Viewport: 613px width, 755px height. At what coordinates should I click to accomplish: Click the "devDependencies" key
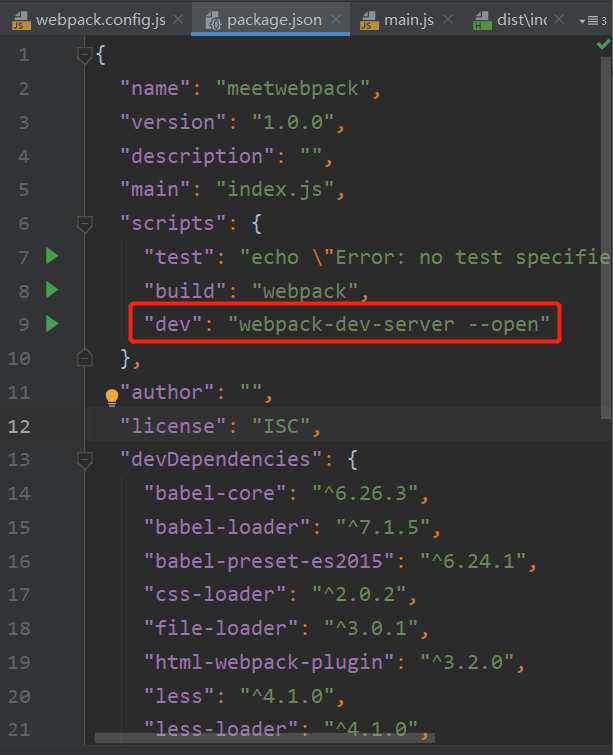[x=221, y=459]
